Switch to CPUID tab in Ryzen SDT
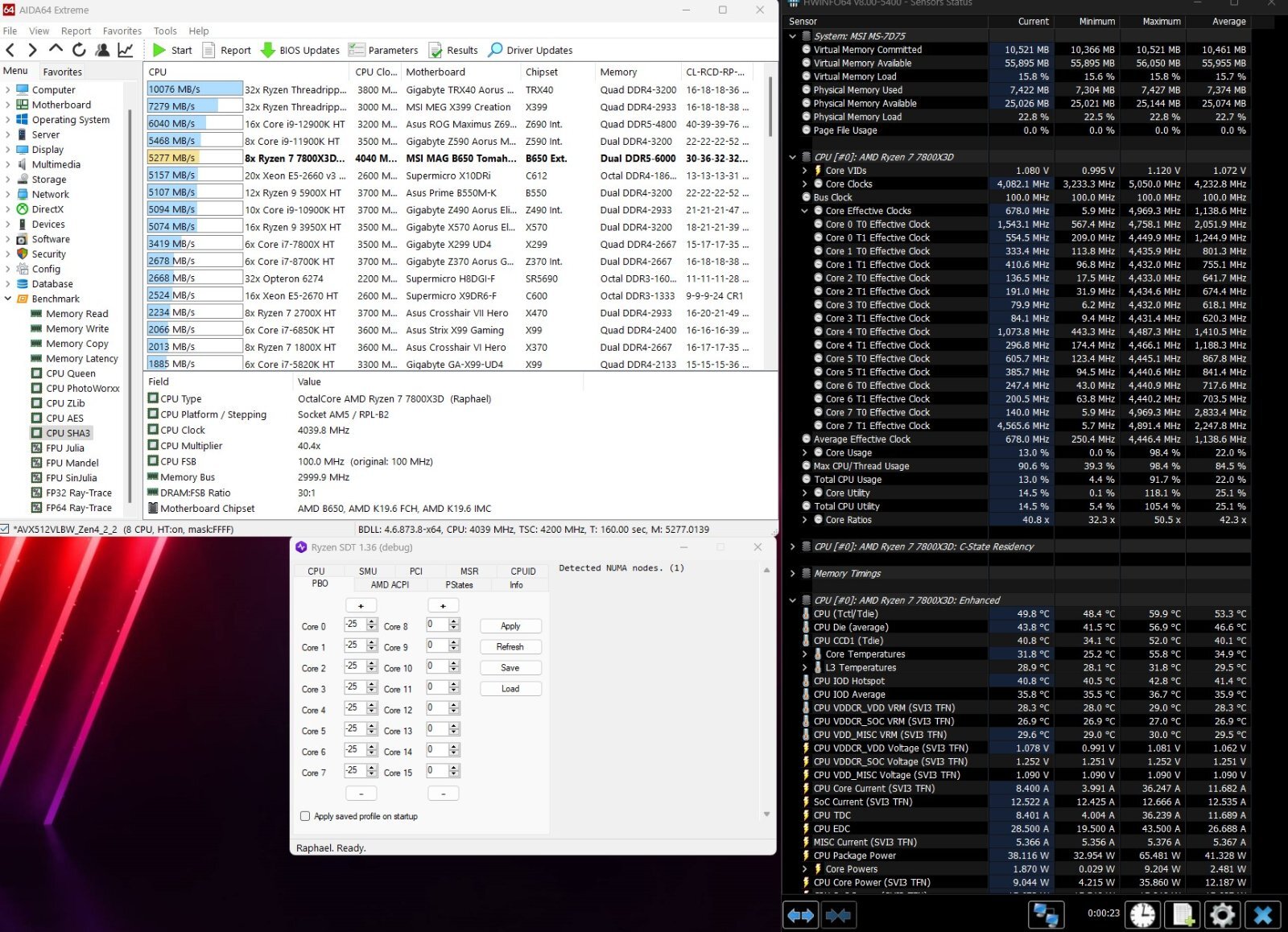1288x932 pixels. 523,571
